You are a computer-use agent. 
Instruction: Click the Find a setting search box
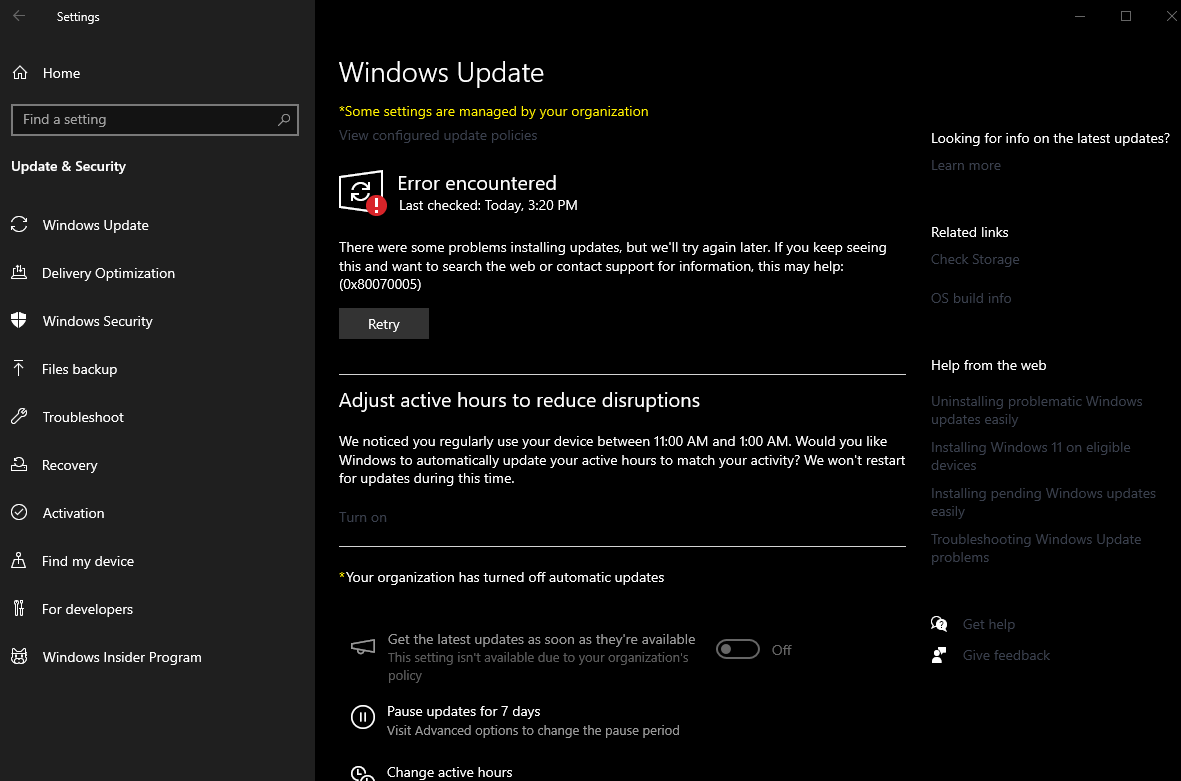coord(155,120)
